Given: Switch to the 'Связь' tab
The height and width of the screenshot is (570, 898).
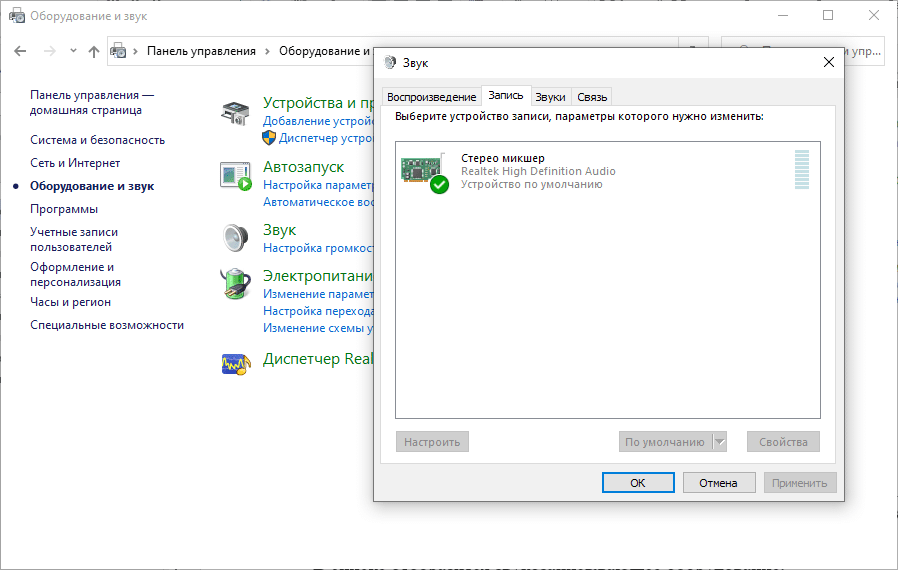Looking at the screenshot, I should click(x=591, y=97).
